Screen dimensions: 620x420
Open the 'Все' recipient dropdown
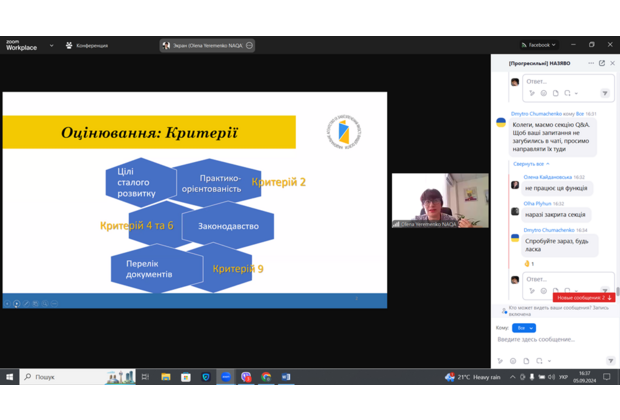point(524,327)
